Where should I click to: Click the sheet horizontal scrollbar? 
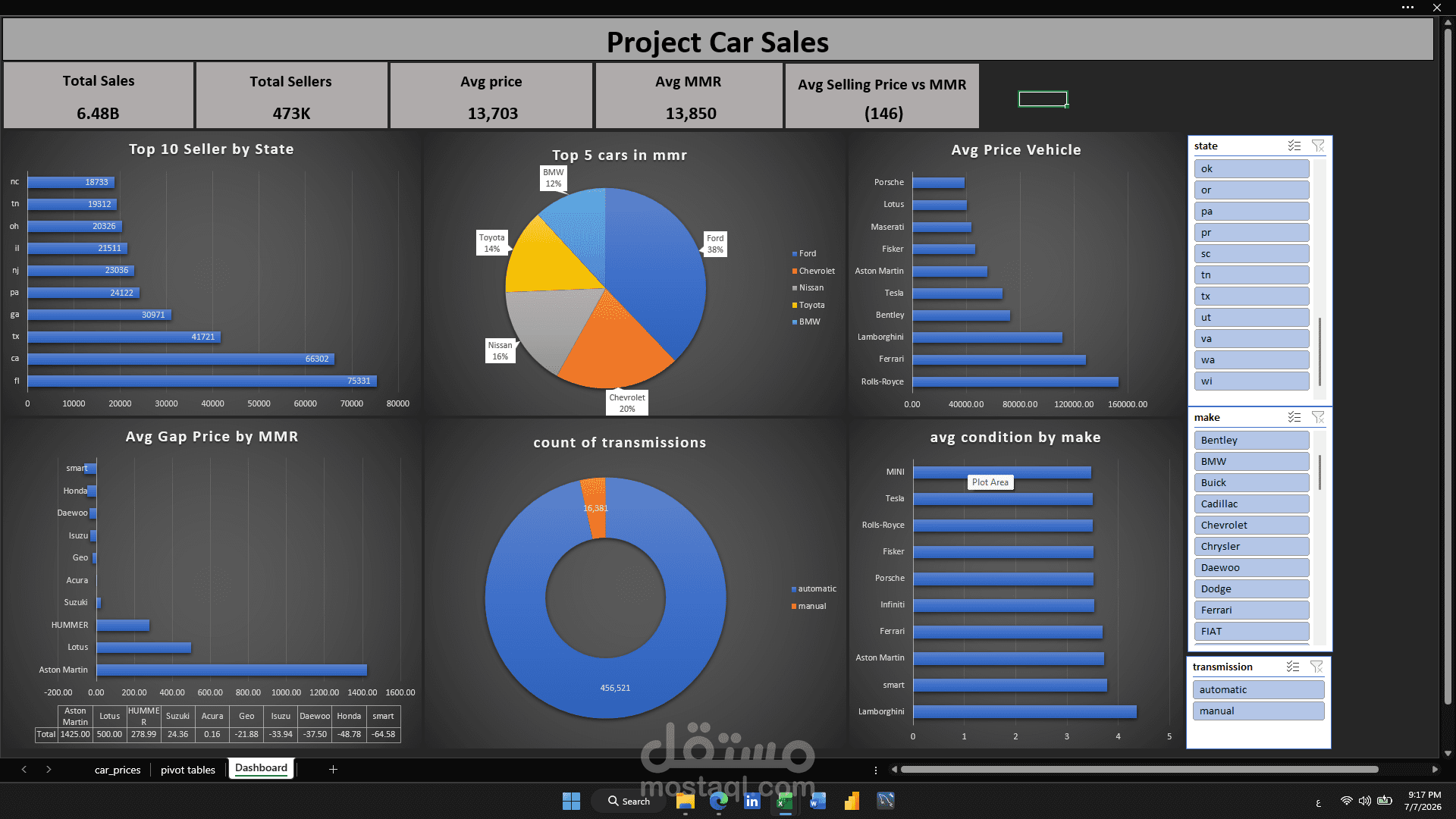(x=1139, y=770)
